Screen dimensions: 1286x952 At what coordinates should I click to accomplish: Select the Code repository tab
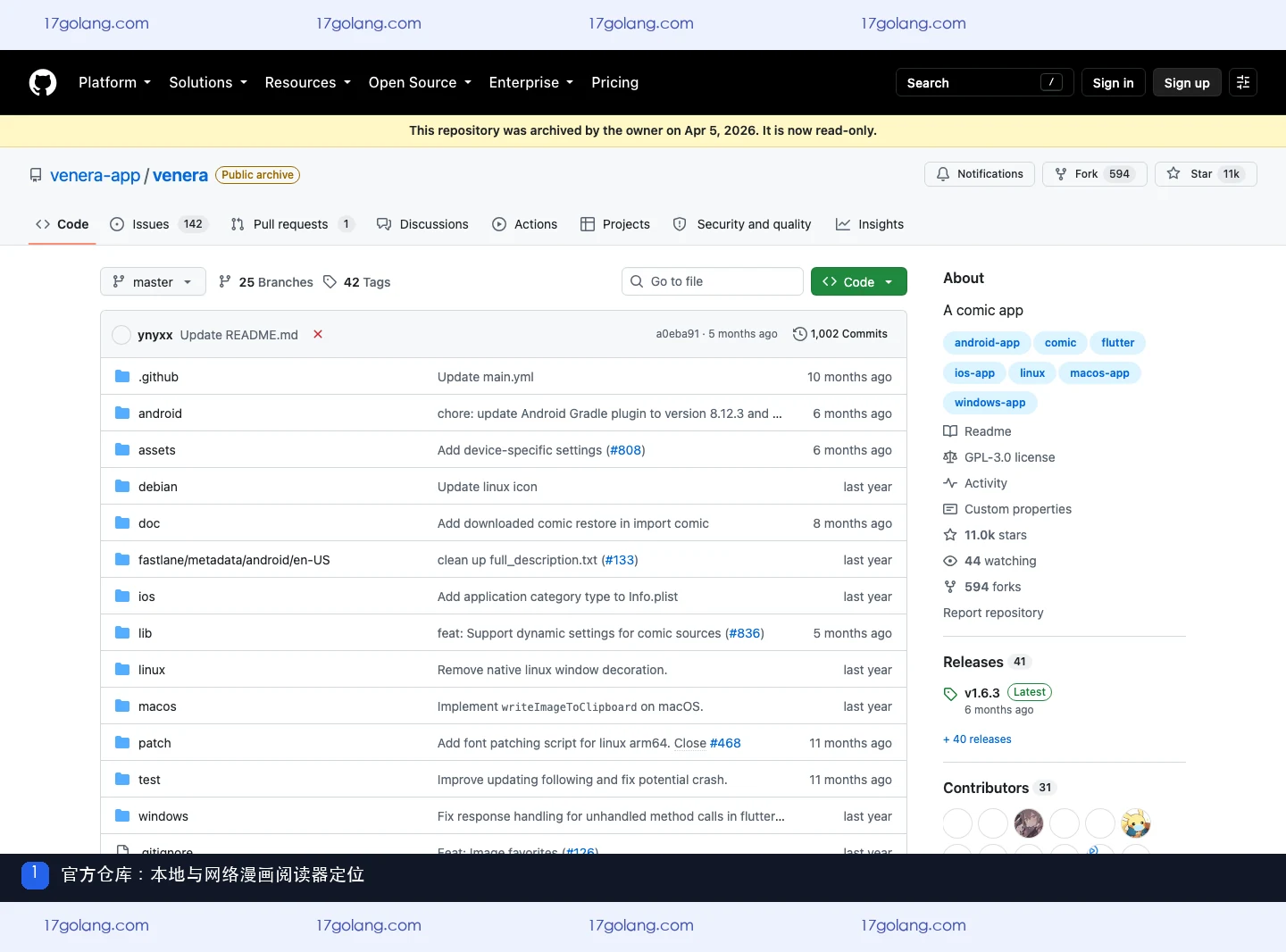point(63,224)
